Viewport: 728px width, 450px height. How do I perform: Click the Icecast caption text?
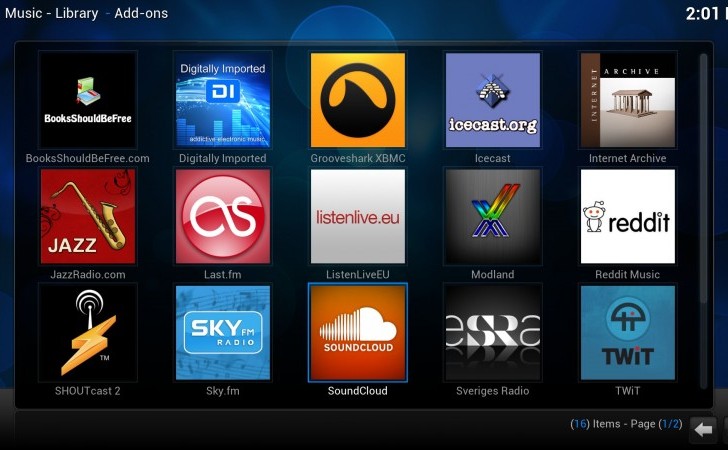click(493, 158)
